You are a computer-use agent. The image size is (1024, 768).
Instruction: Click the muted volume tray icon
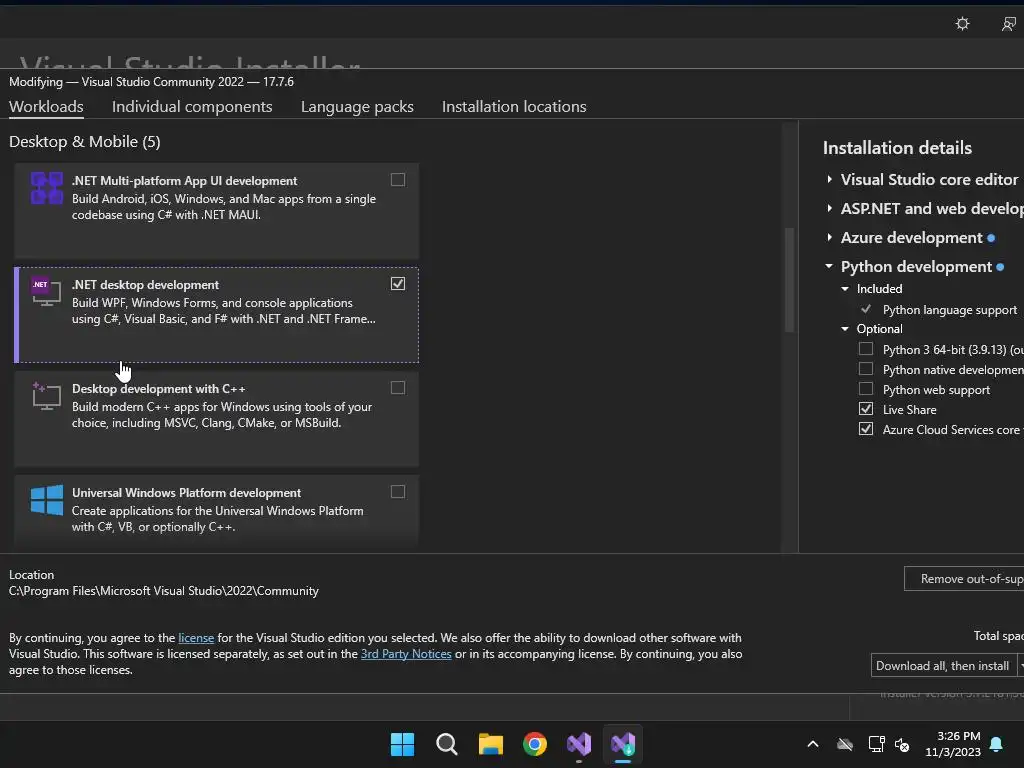pos(902,744)
